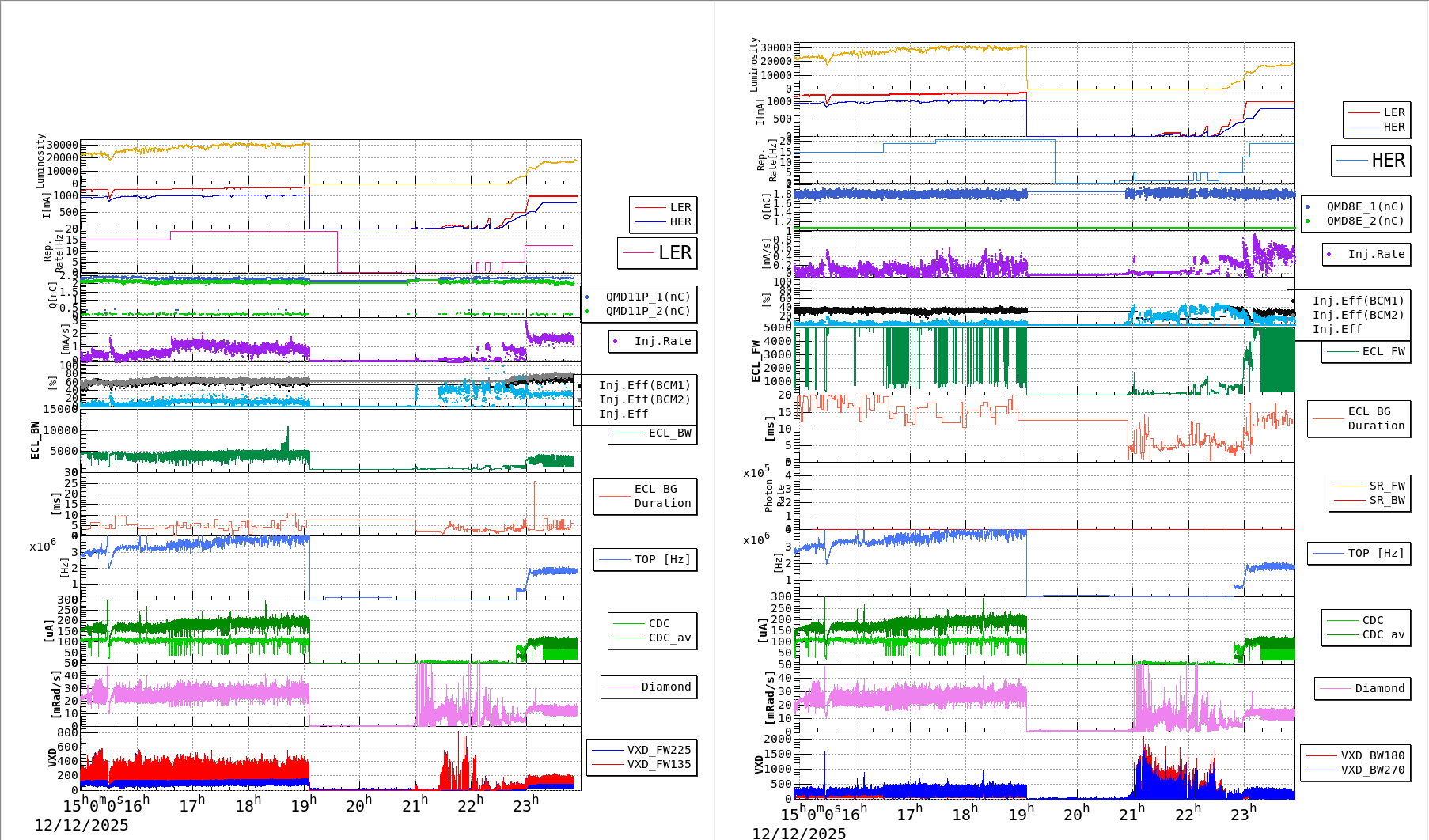Click the blue marker beside QMD11P_1(nC)

click(586, 297)
